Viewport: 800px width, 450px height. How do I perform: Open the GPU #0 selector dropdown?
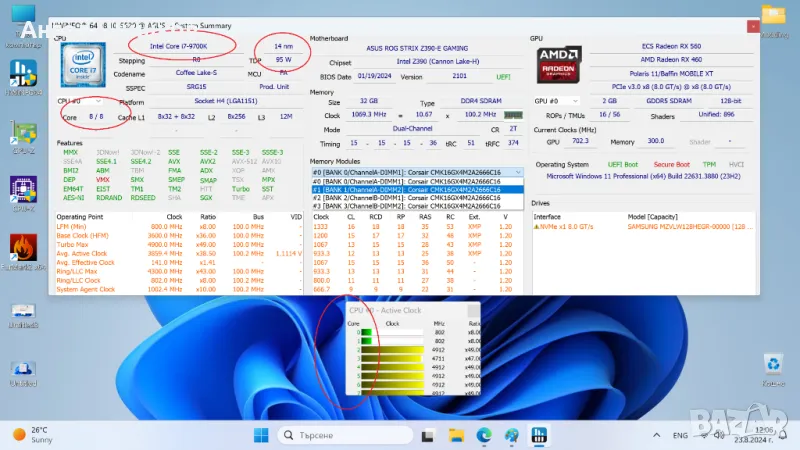point(555,101)
